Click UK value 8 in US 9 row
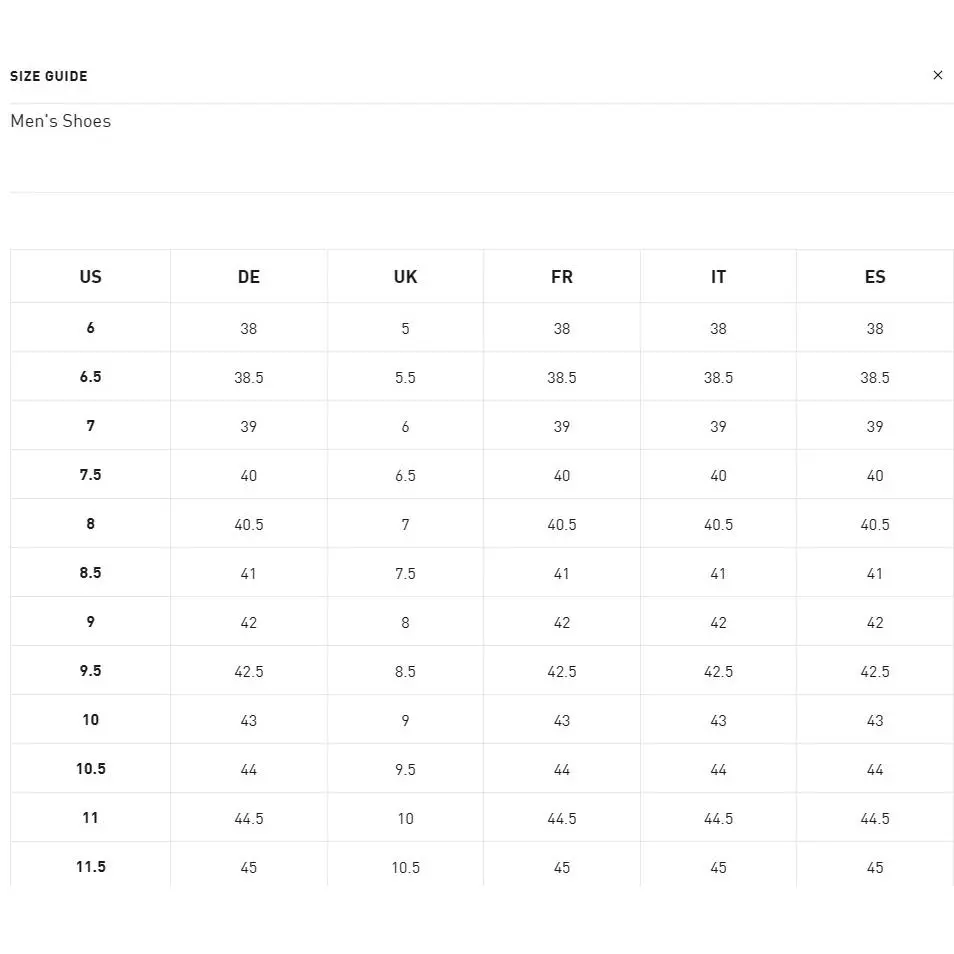Viewport: 954px width, 954px height. point(405,623)
